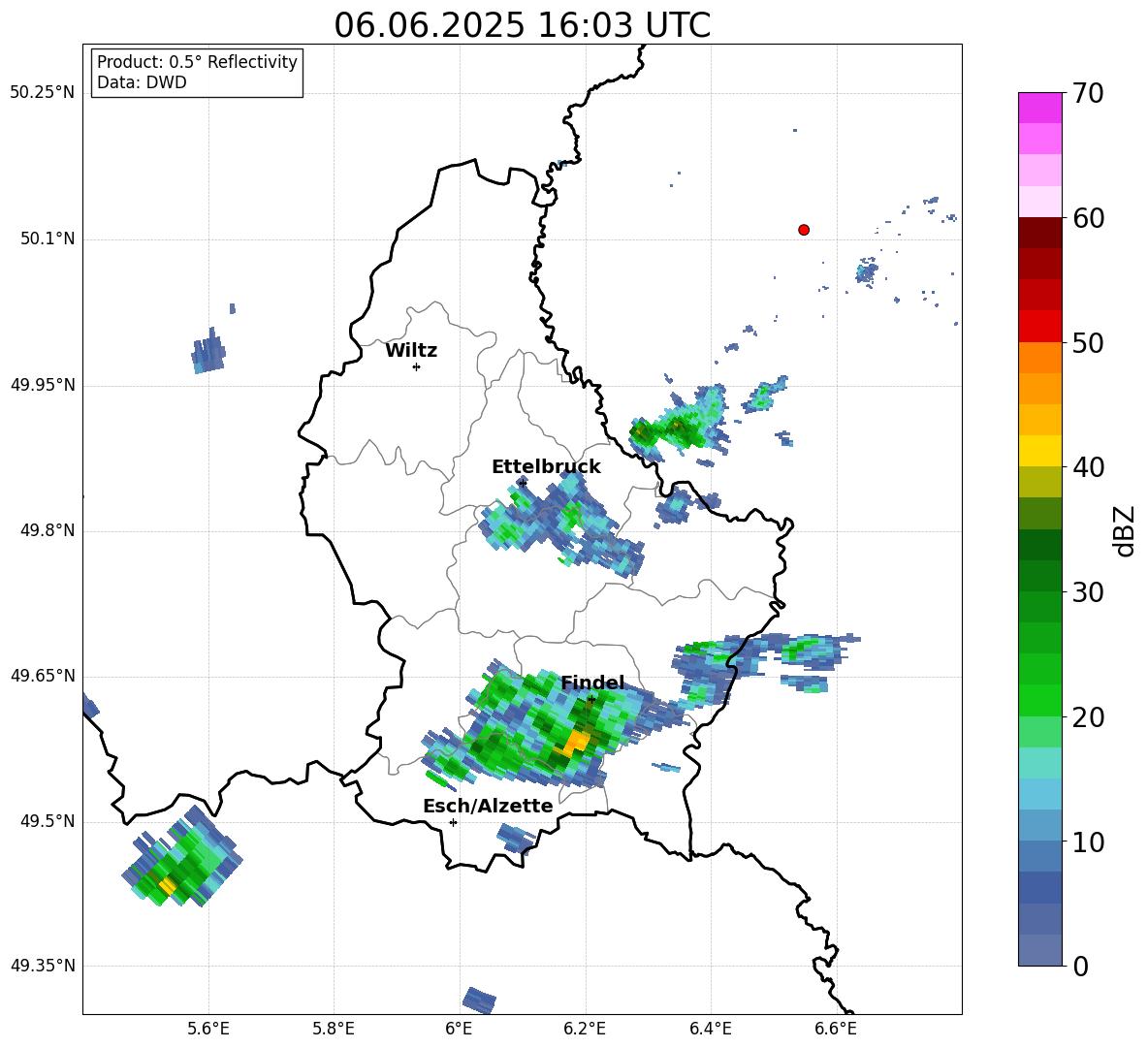Click the 6.2°E longitude label
Image resolution: width=1148 pixels, height=1048 pixels.
585,1029
